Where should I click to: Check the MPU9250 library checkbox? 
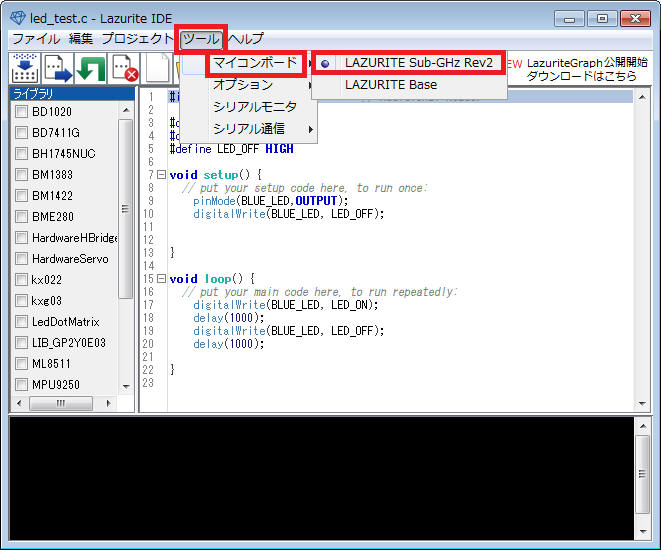tap(21, 384)
